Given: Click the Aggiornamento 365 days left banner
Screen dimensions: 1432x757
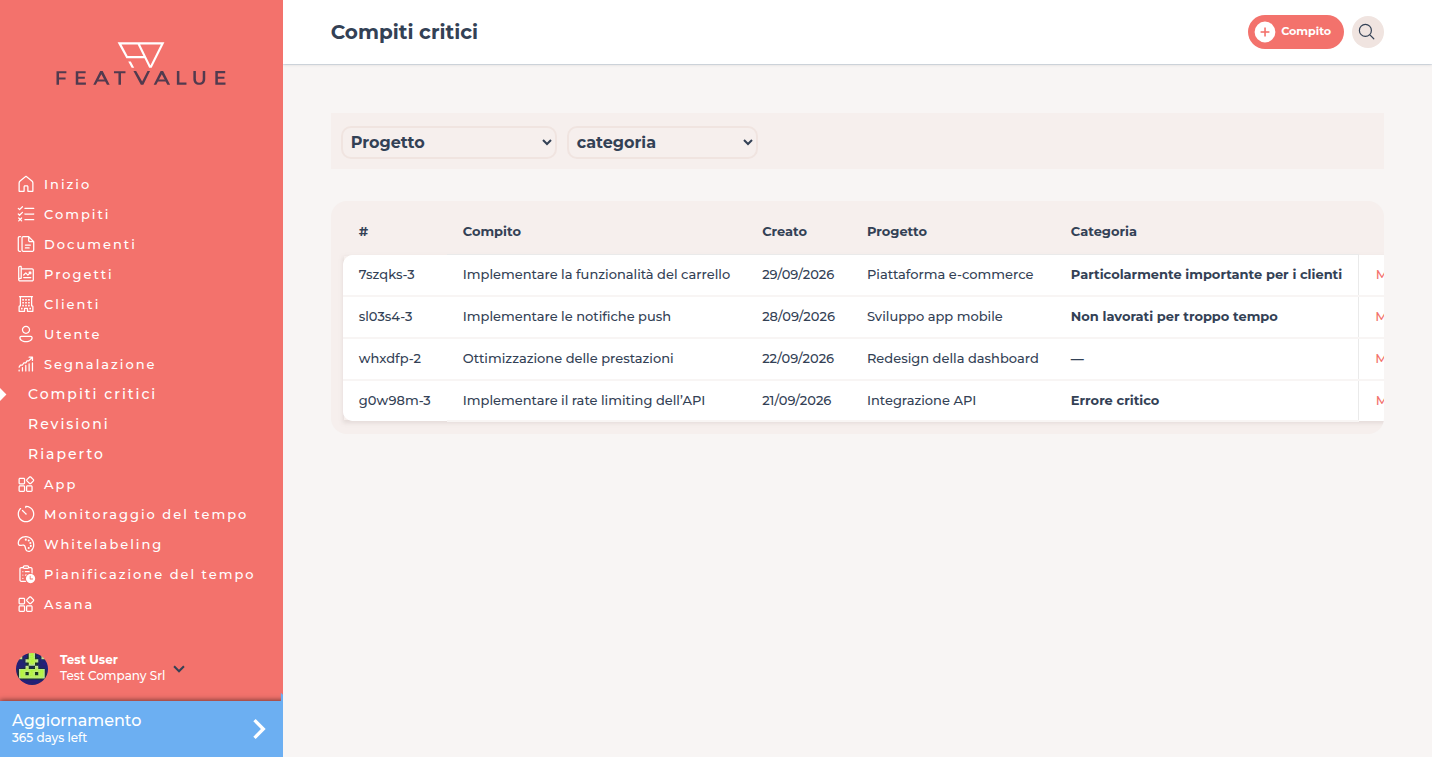Looking at the screenshot, I should (x=141, y=728).
